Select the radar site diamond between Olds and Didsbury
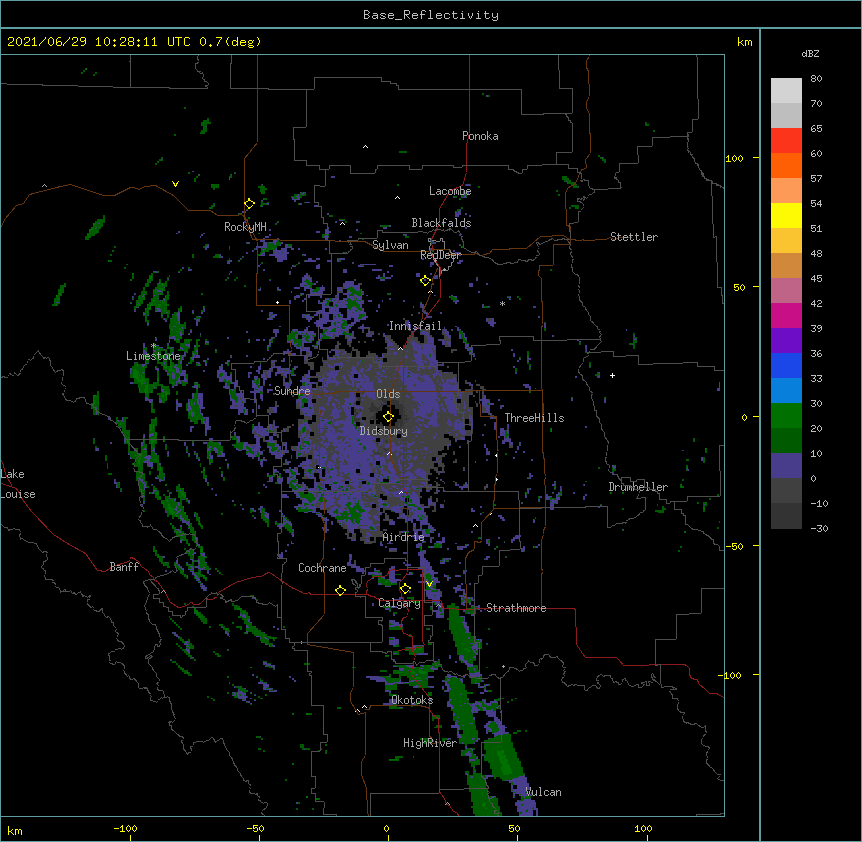 click(388, 417)
